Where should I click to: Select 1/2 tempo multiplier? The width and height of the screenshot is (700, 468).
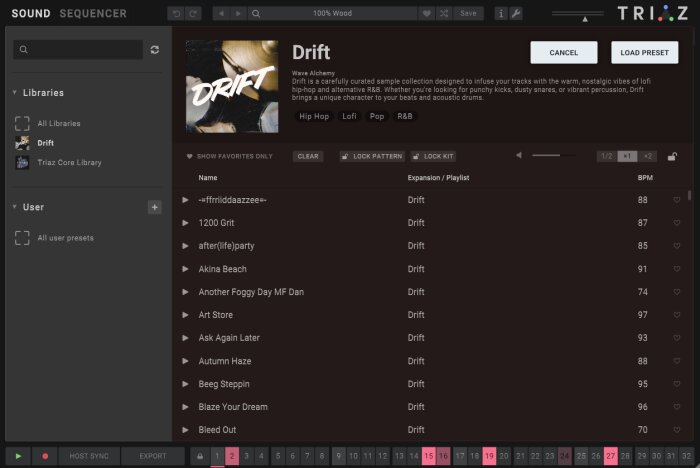click(607, 156)
